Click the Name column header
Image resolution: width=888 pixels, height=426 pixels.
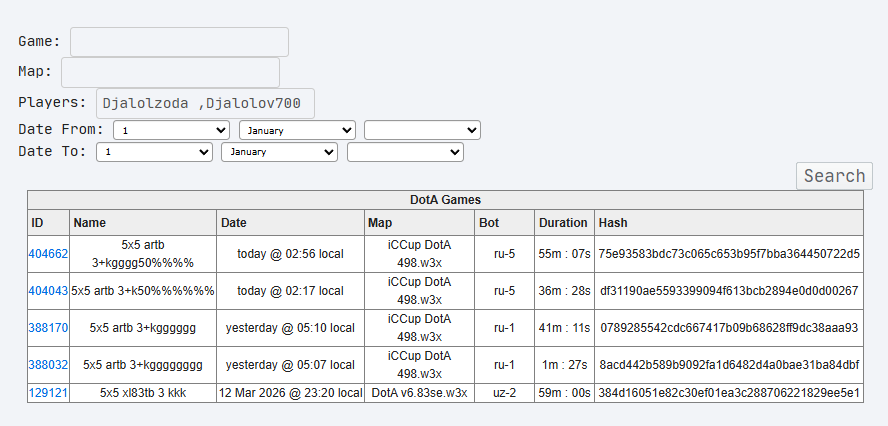[x=90, y=222]
